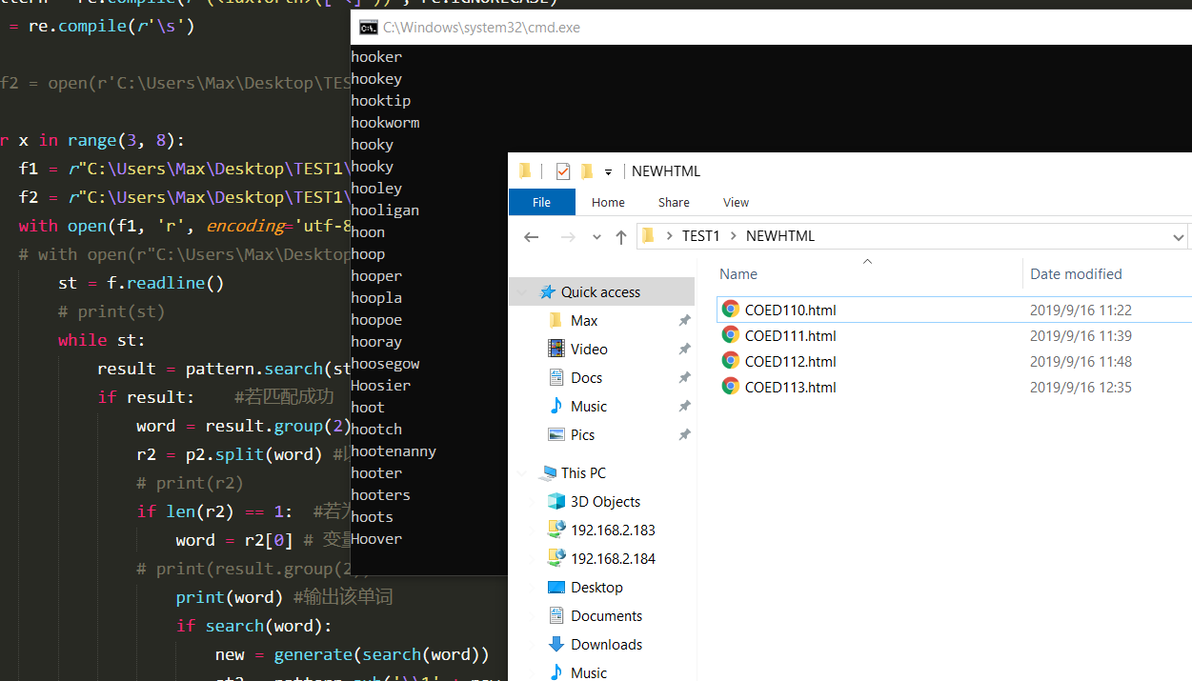
Task: Click TEST1 in the address path
Action: pyautogui.click(x=701, y=236)
